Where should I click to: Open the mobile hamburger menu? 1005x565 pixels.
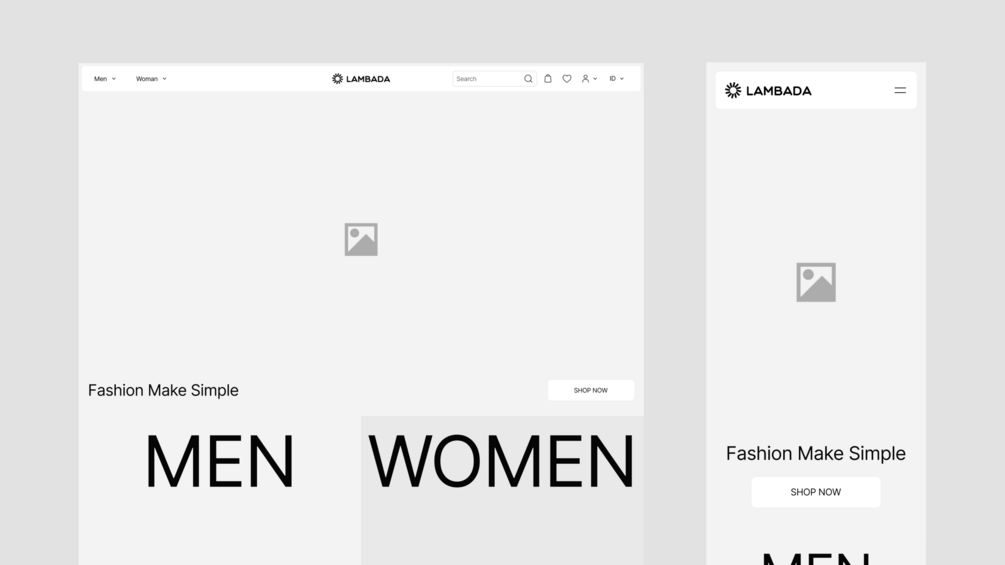[900, 90]
